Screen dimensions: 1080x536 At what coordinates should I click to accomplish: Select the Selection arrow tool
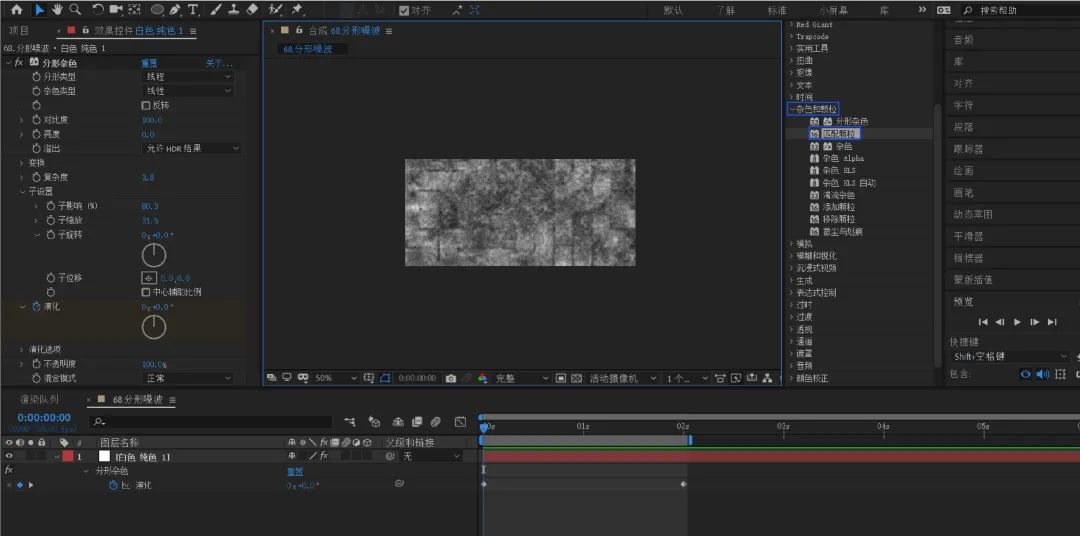40,10
